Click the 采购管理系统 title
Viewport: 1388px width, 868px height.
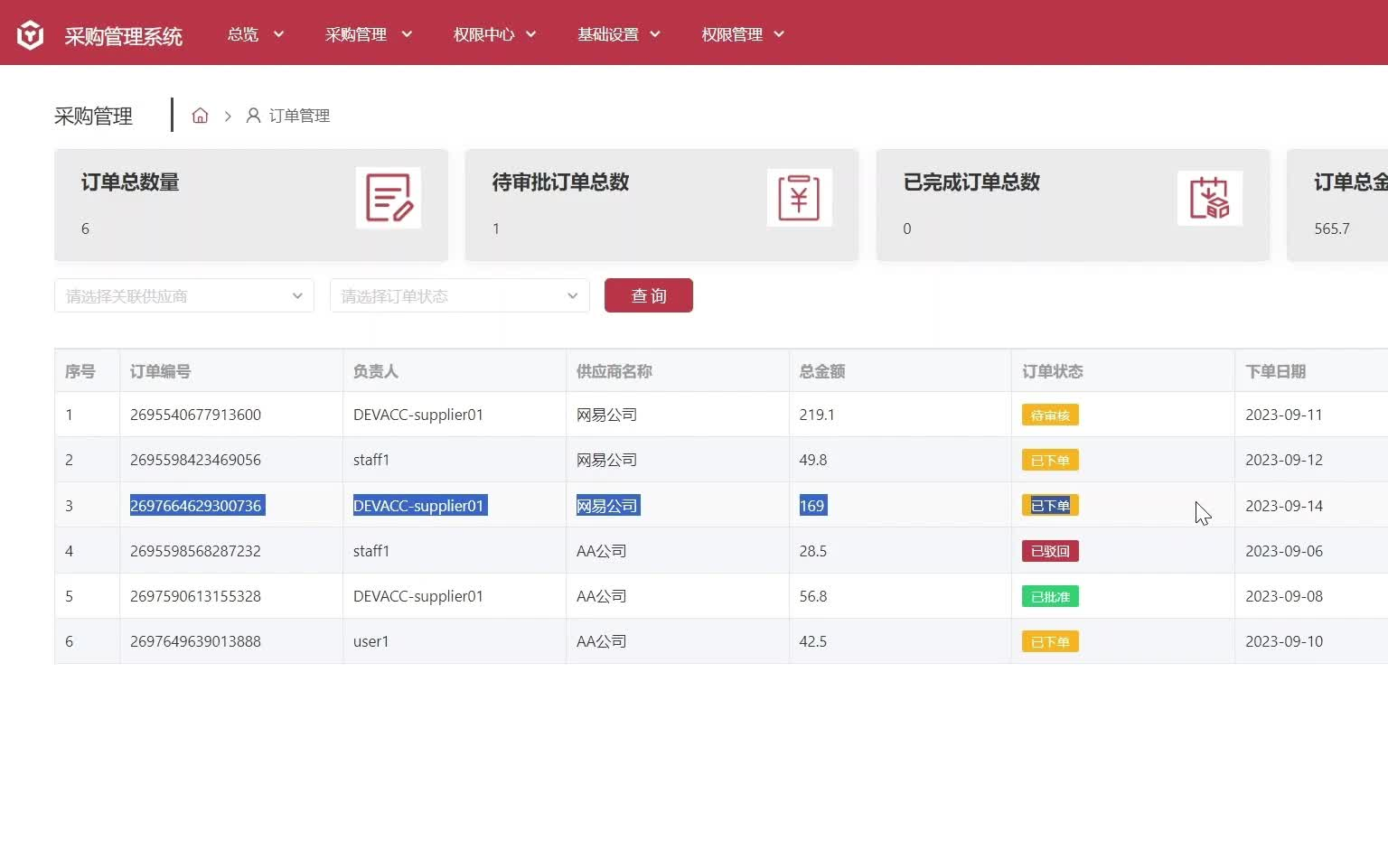coord(124,36)
